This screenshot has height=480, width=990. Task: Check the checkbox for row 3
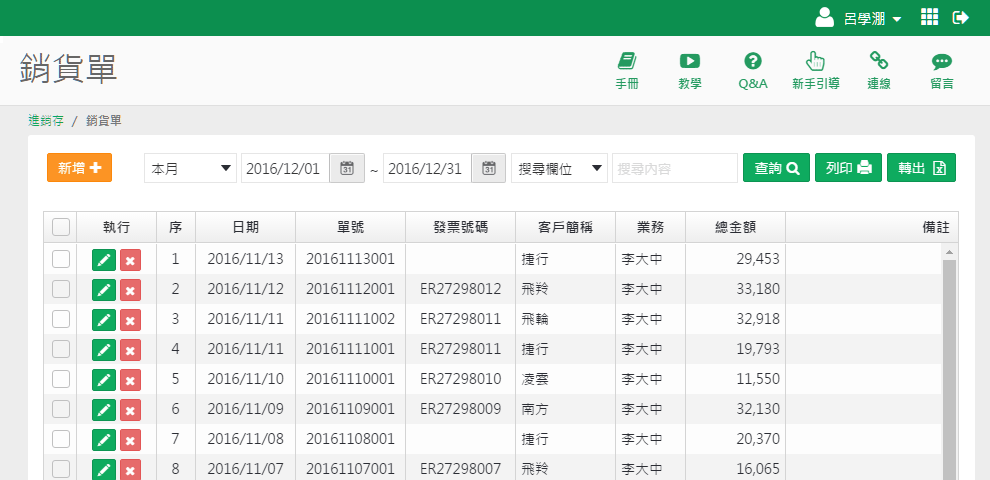(x=61, y=319)
